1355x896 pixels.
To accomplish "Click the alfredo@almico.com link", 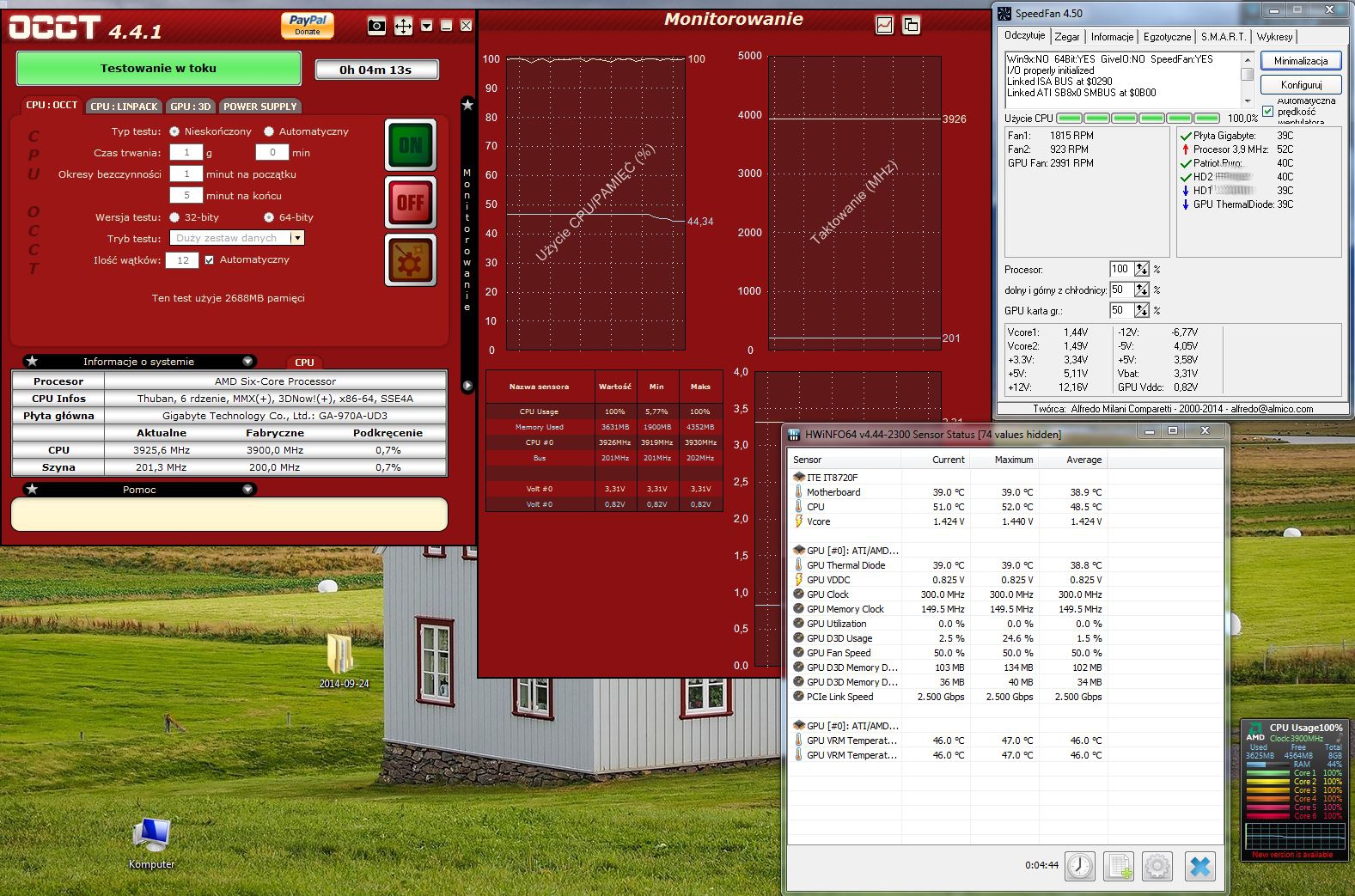I will click(x=1272, y=409).
